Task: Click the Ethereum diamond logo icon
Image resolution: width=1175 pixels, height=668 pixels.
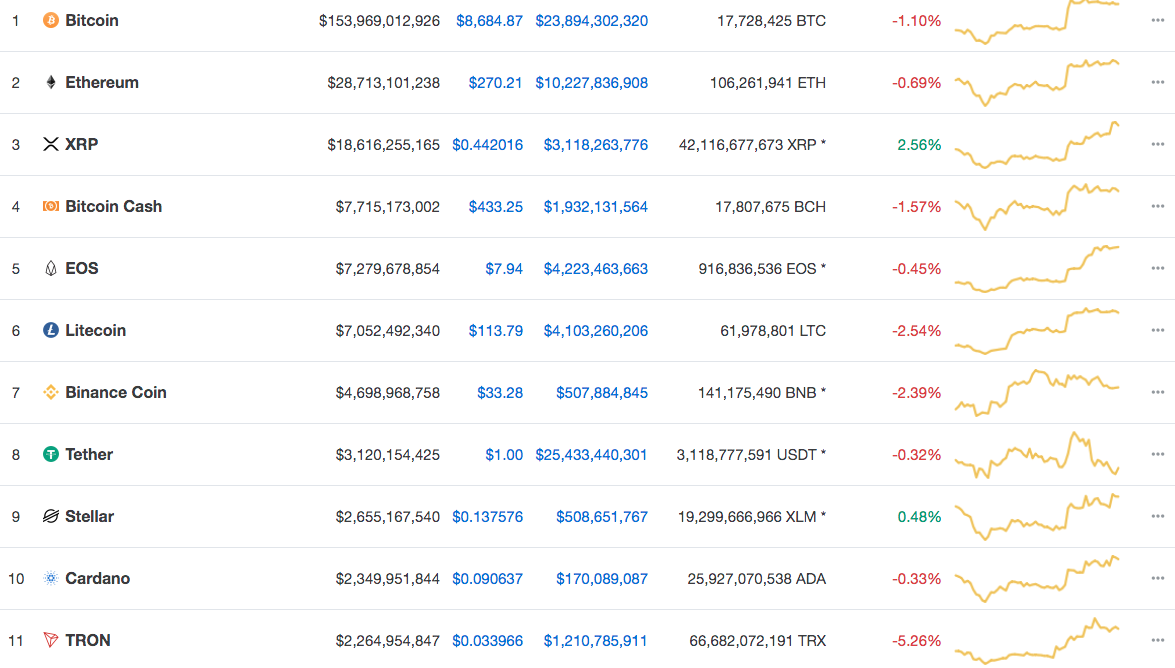Action: (51, 82)
